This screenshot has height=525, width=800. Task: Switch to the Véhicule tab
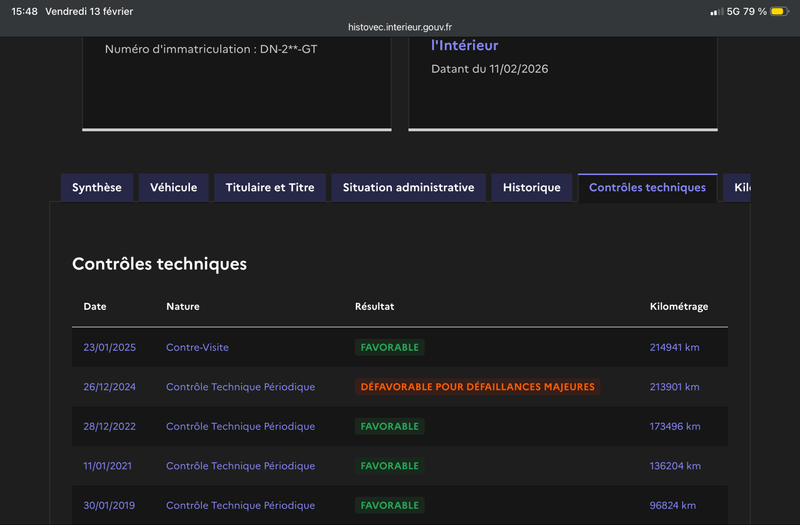tap(173, 188)
